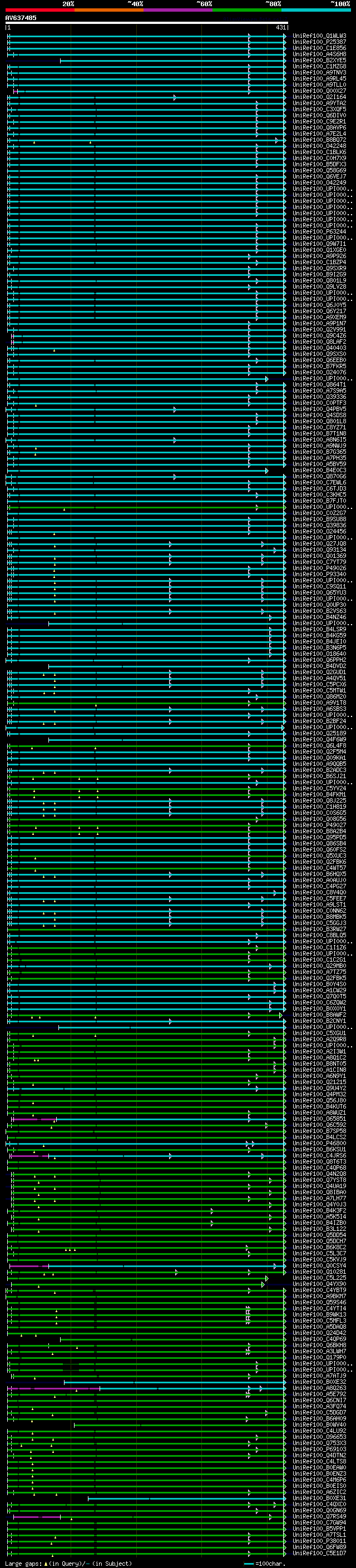Screen dimensions: 356x1568
Task: Select label UniRef100_A9P926
Action: (x=319, y=256)
